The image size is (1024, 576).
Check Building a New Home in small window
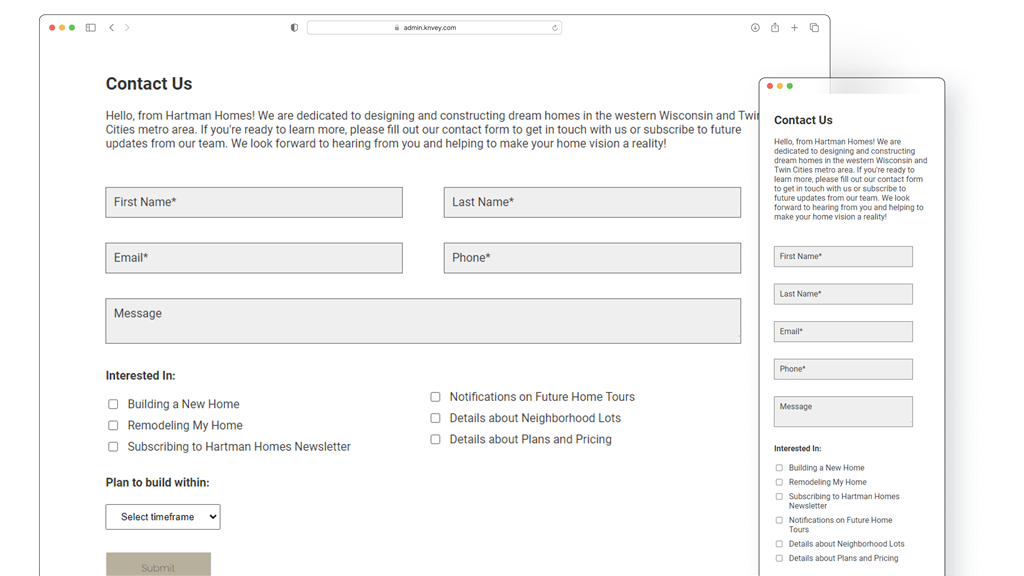779,468
